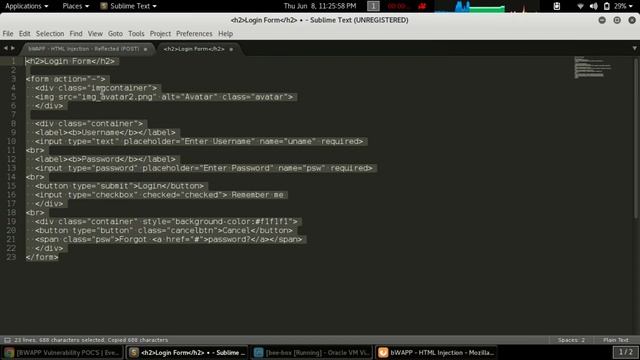The image size is (640, 360).
Task: Open the Goto menu
Action: pos(115,33)
